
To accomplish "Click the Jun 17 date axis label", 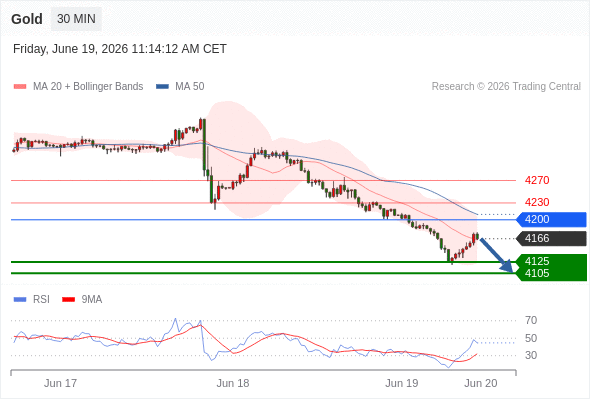I will coord(60,383).
